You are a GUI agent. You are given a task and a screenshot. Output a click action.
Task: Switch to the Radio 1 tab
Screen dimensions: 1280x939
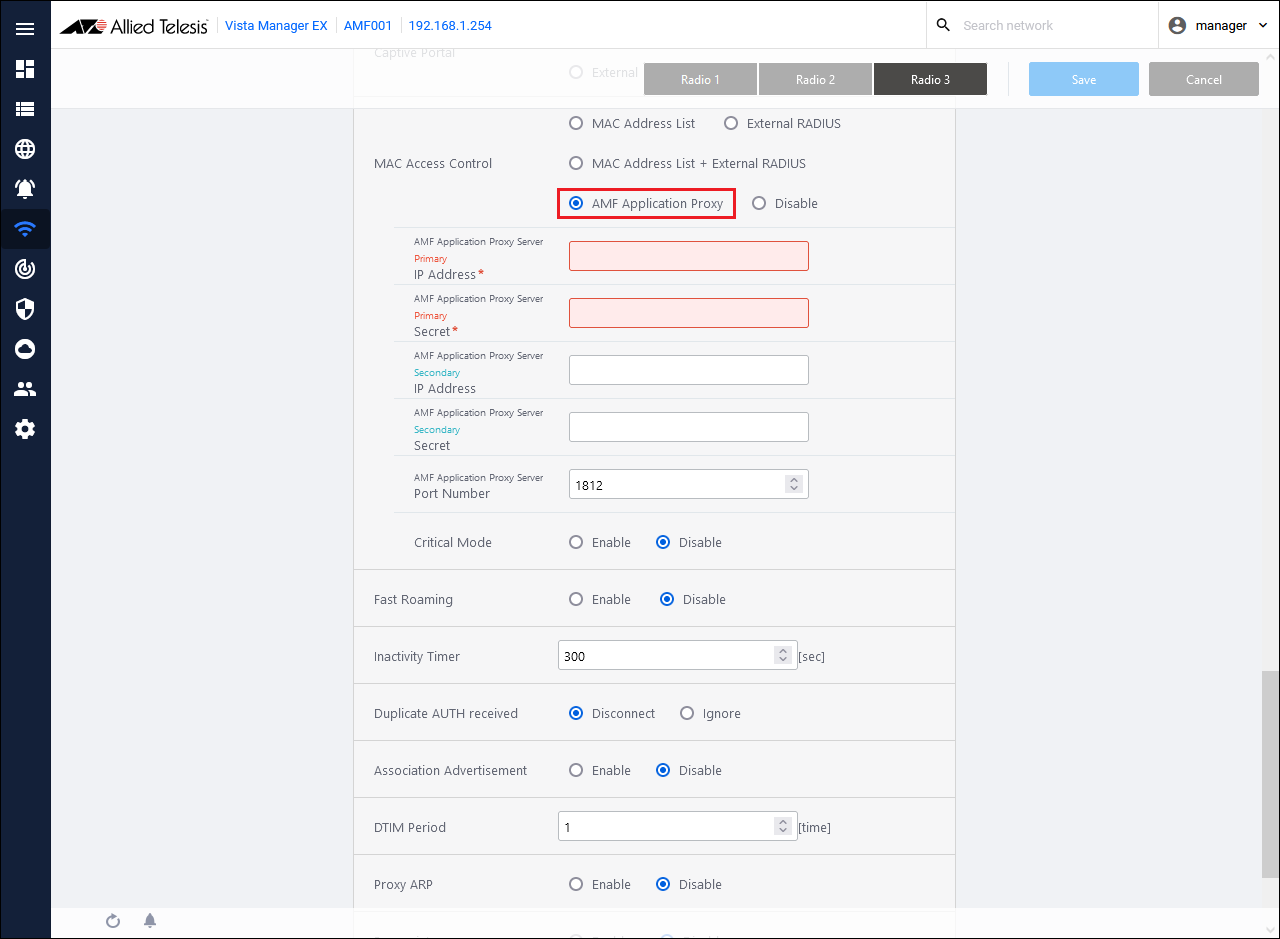pyautogui.click(x=700, y=80)
